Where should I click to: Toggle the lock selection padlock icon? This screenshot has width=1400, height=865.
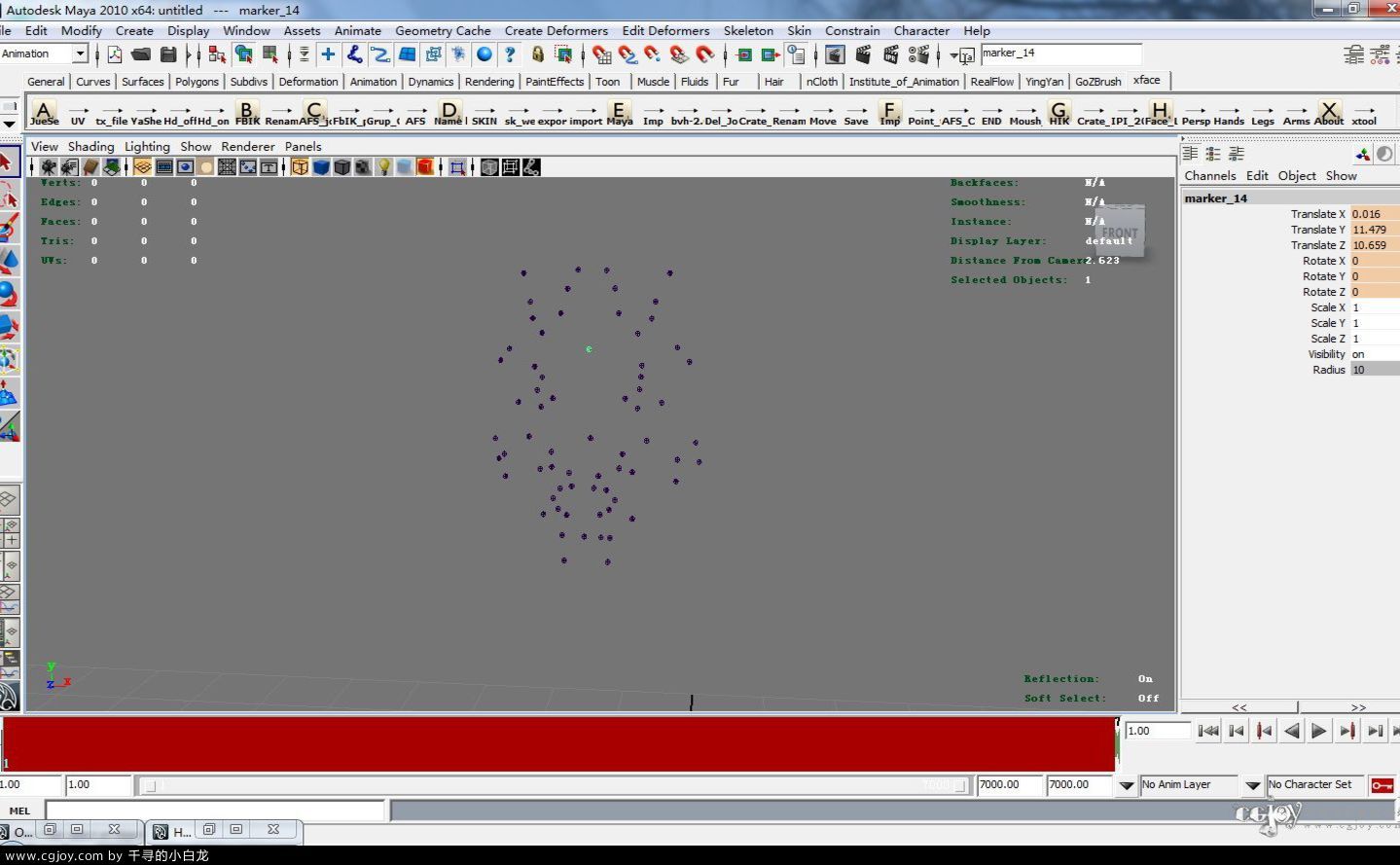(x=537, y=54)
